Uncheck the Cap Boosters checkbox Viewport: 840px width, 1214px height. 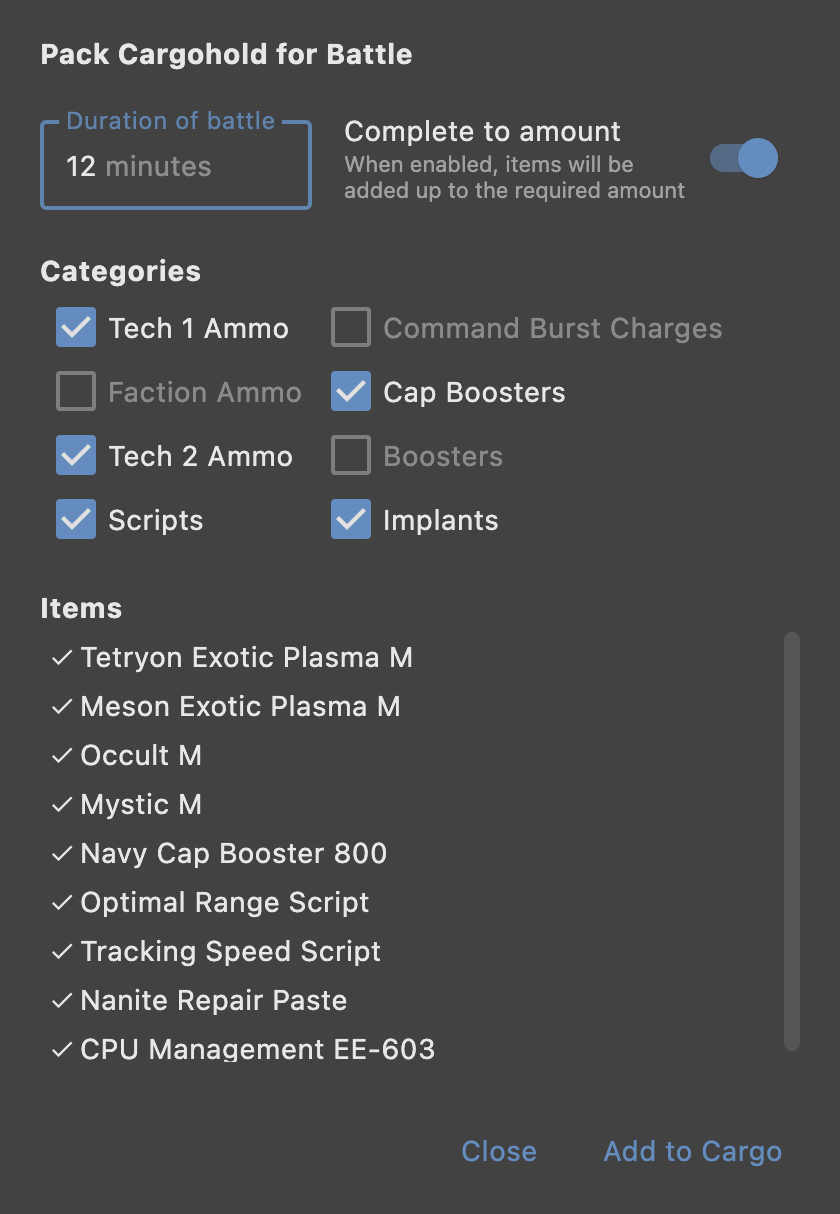(351, 392)
